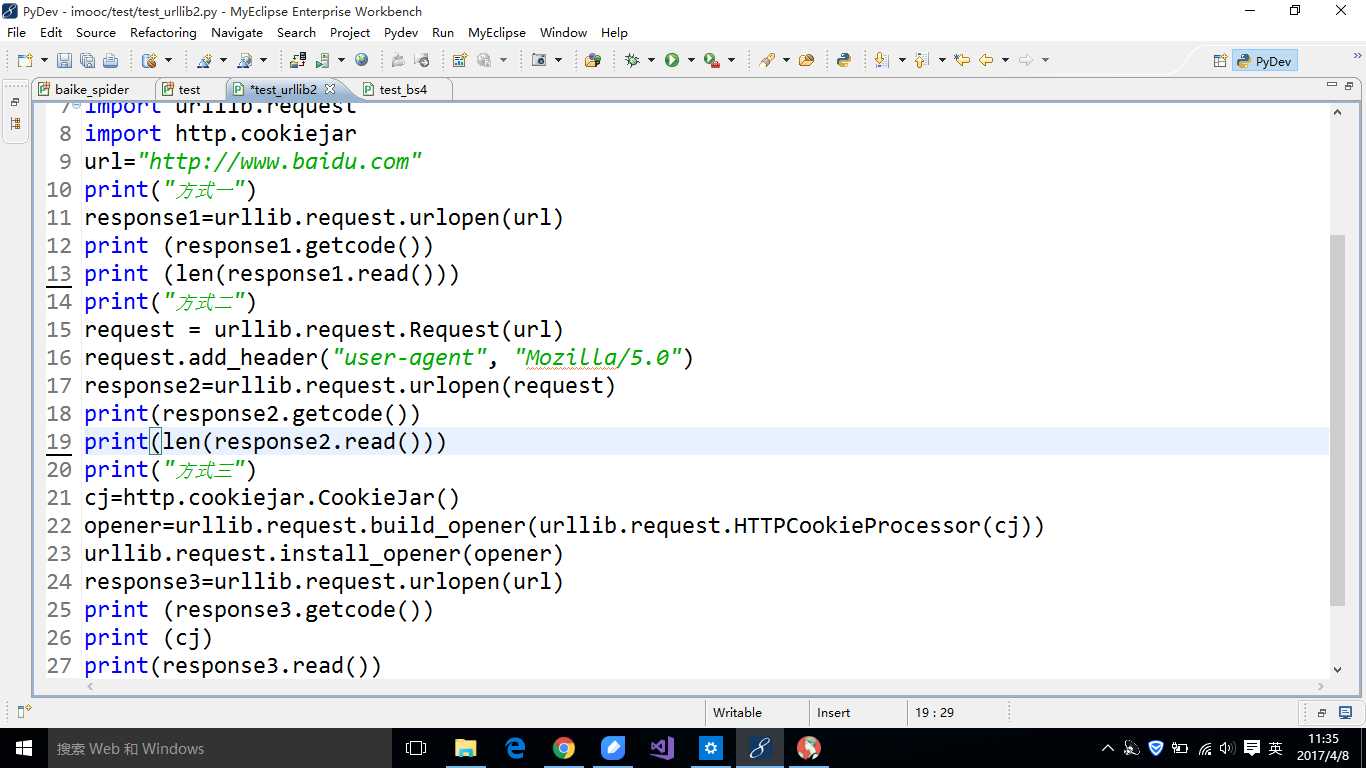Switch to the baike_spider editor tab
The image size is (1366, 768).
(91, 89)
